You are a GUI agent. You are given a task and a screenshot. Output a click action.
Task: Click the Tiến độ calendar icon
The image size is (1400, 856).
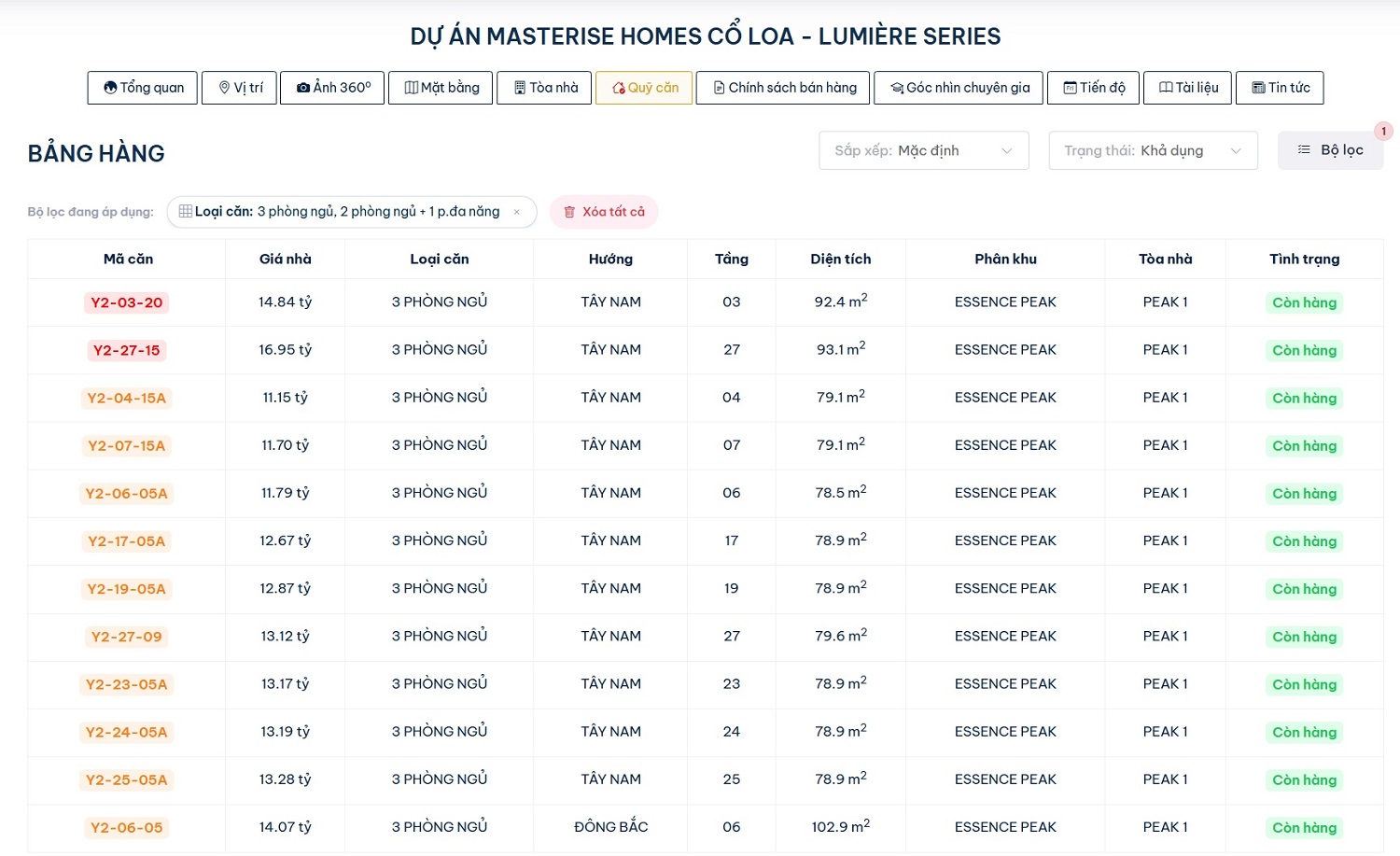tap(1070, 88)
